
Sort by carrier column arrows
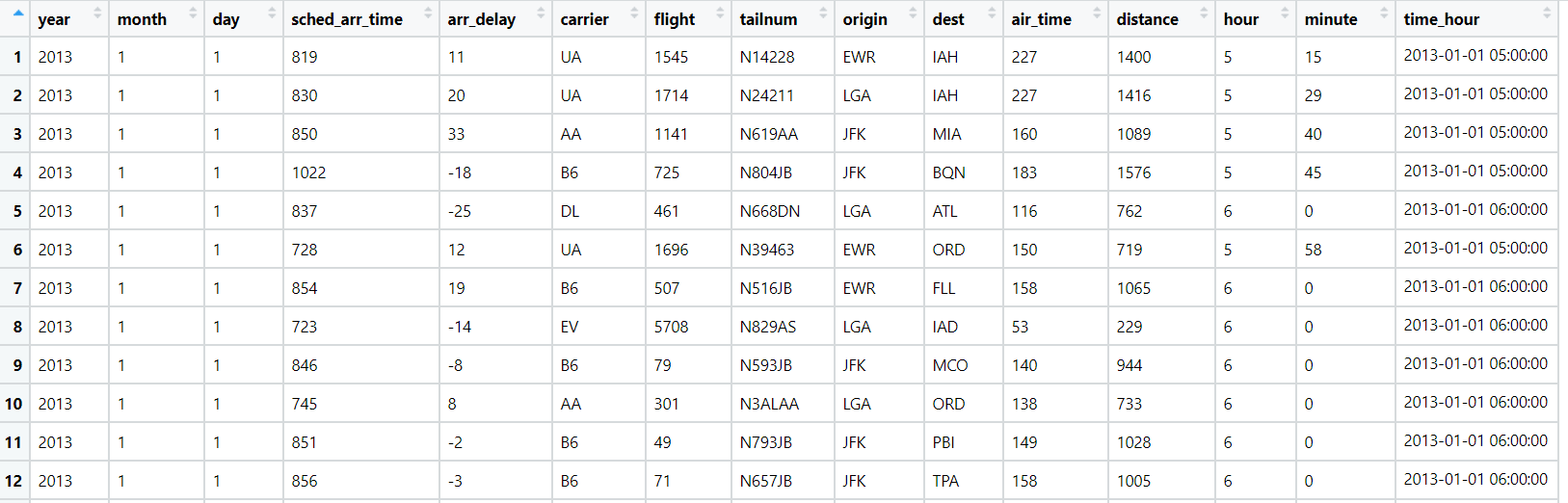pyautogui.click(x=634, y=13)
